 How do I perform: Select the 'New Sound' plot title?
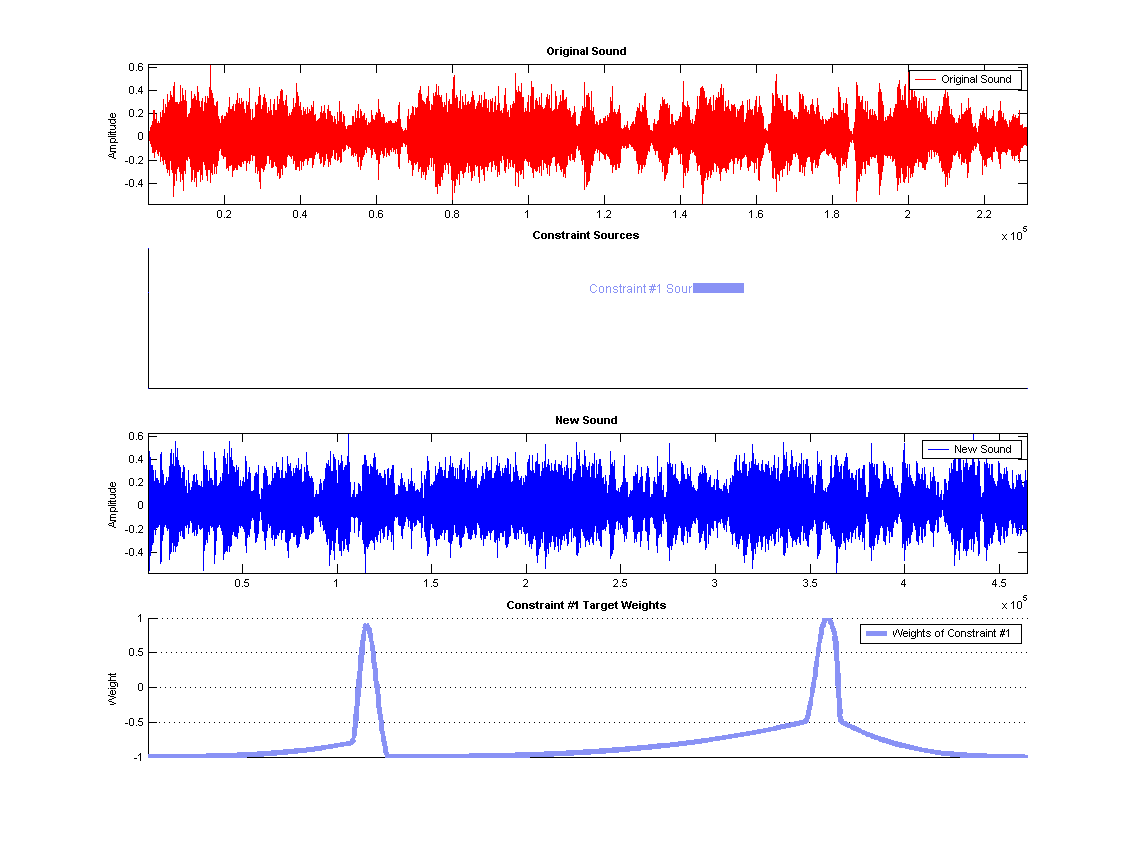[586, 420]
